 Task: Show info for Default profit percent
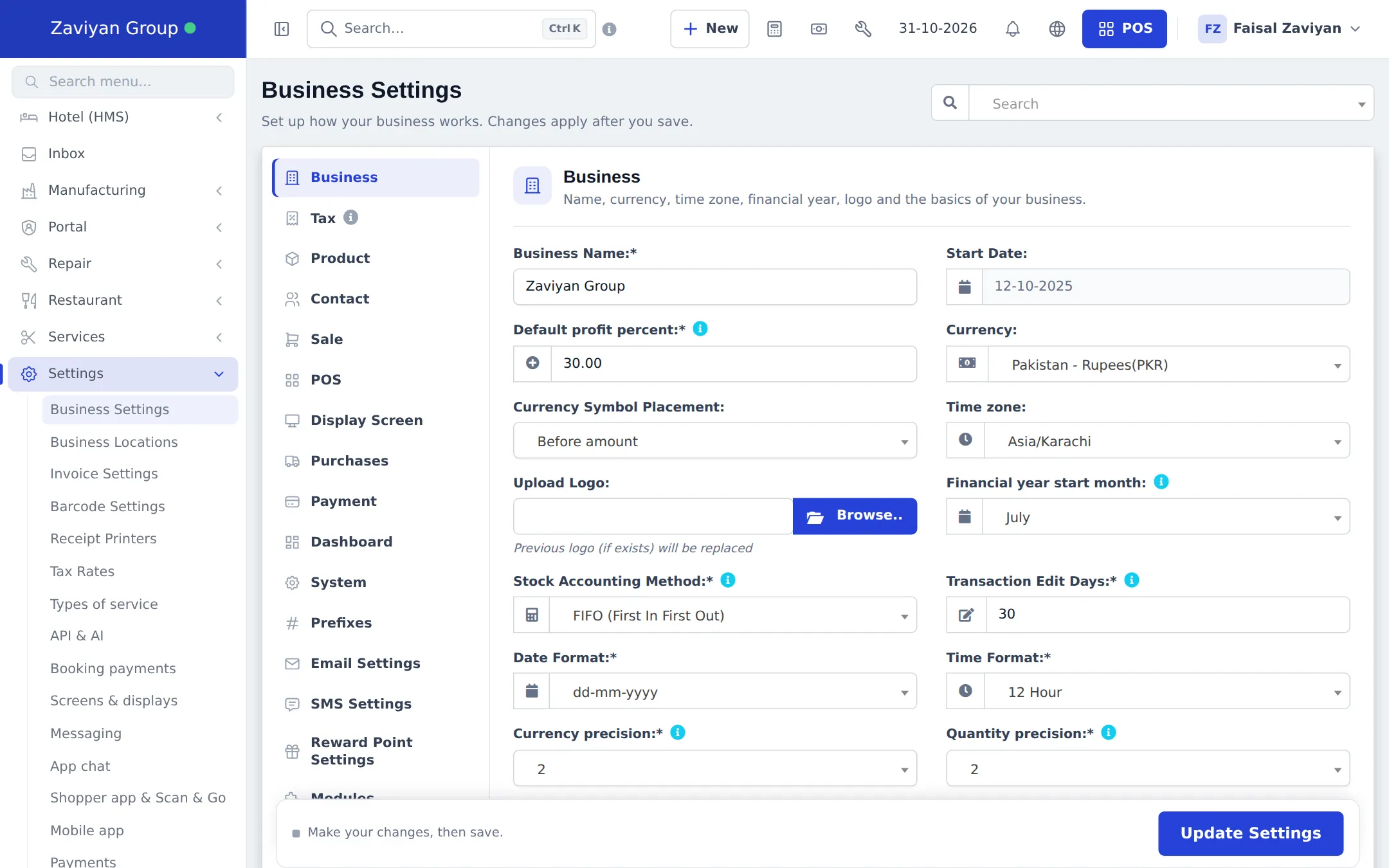[x=700, y=329]
